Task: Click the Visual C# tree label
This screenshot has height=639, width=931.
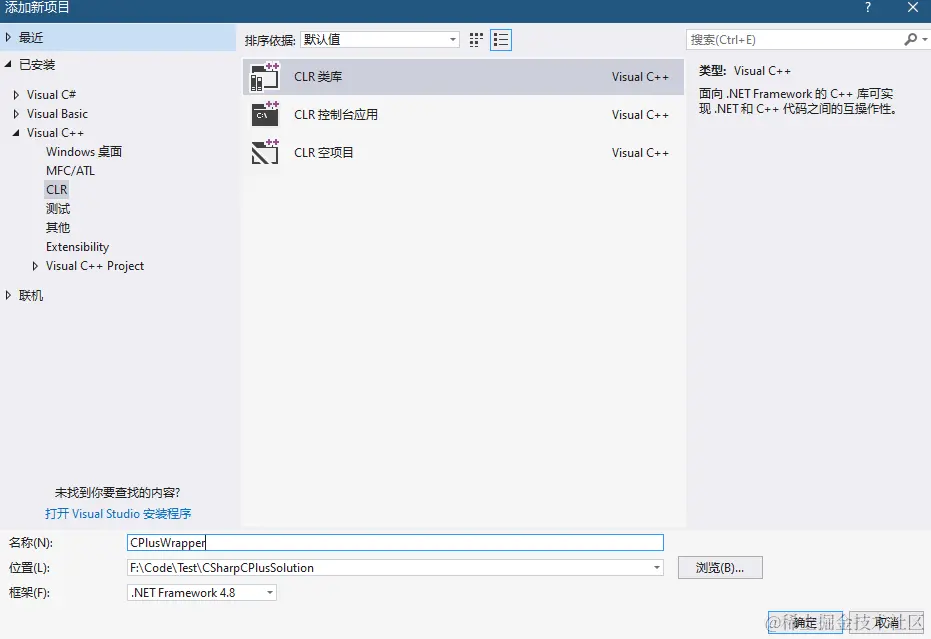Action: [x=51, y=94]
